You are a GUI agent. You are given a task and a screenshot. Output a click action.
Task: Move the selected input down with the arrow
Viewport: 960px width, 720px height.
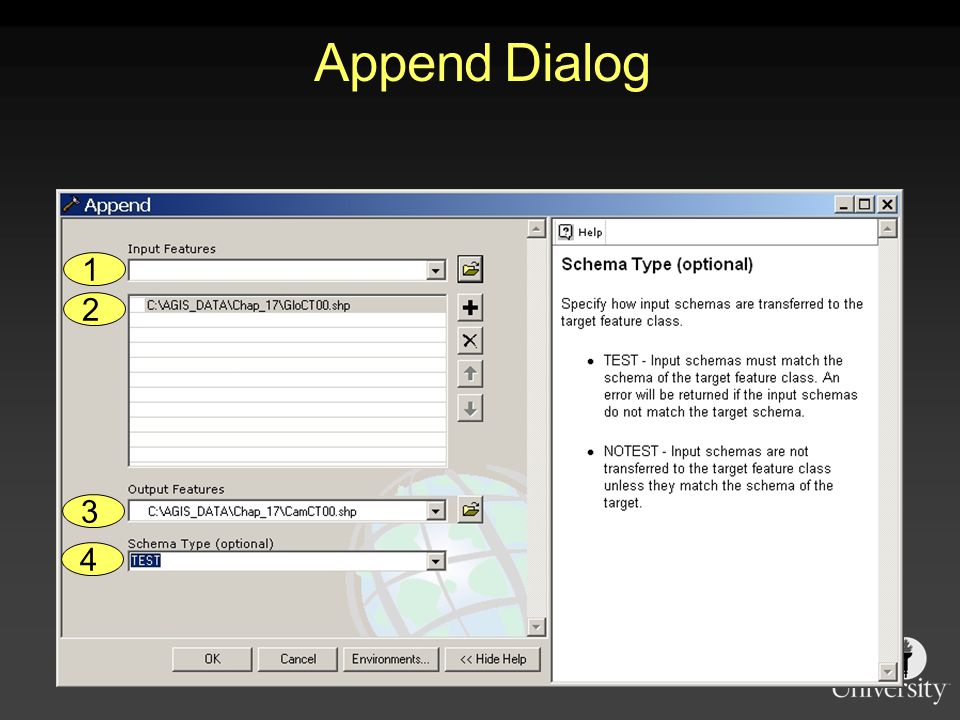(x=470, y=408)
